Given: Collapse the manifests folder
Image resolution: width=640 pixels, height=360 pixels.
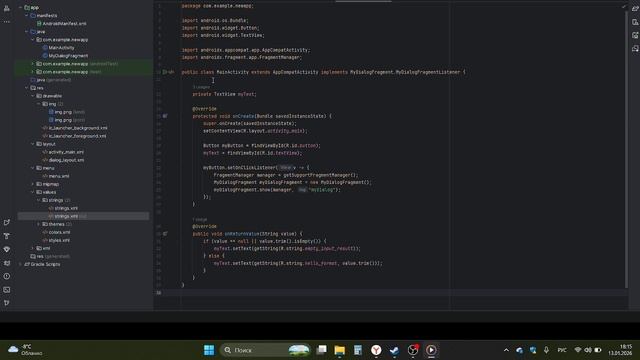Looking at the screenshot, I should (27, 16).
